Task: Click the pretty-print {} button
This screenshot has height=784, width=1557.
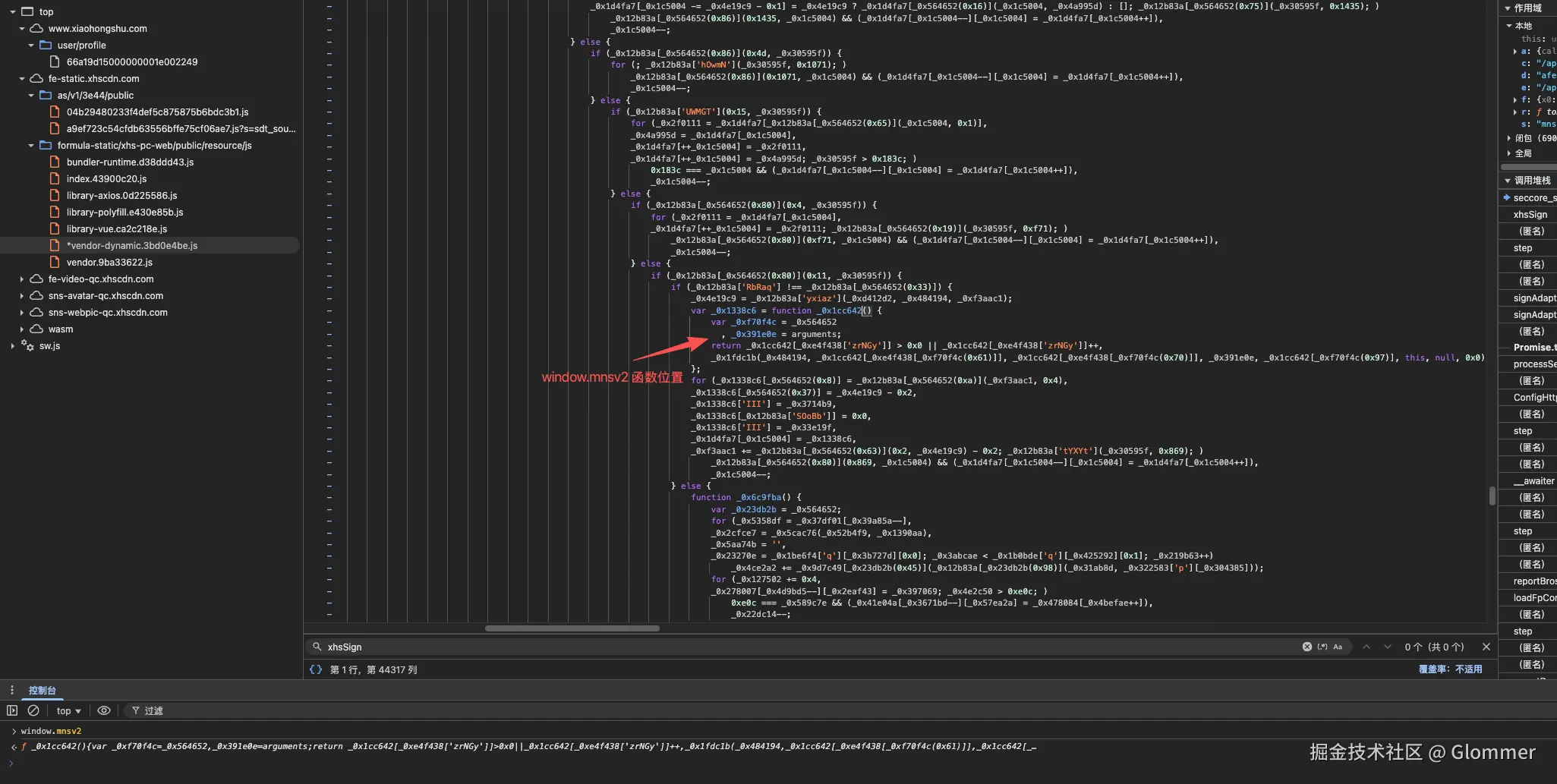Action: tap(316, 669)
